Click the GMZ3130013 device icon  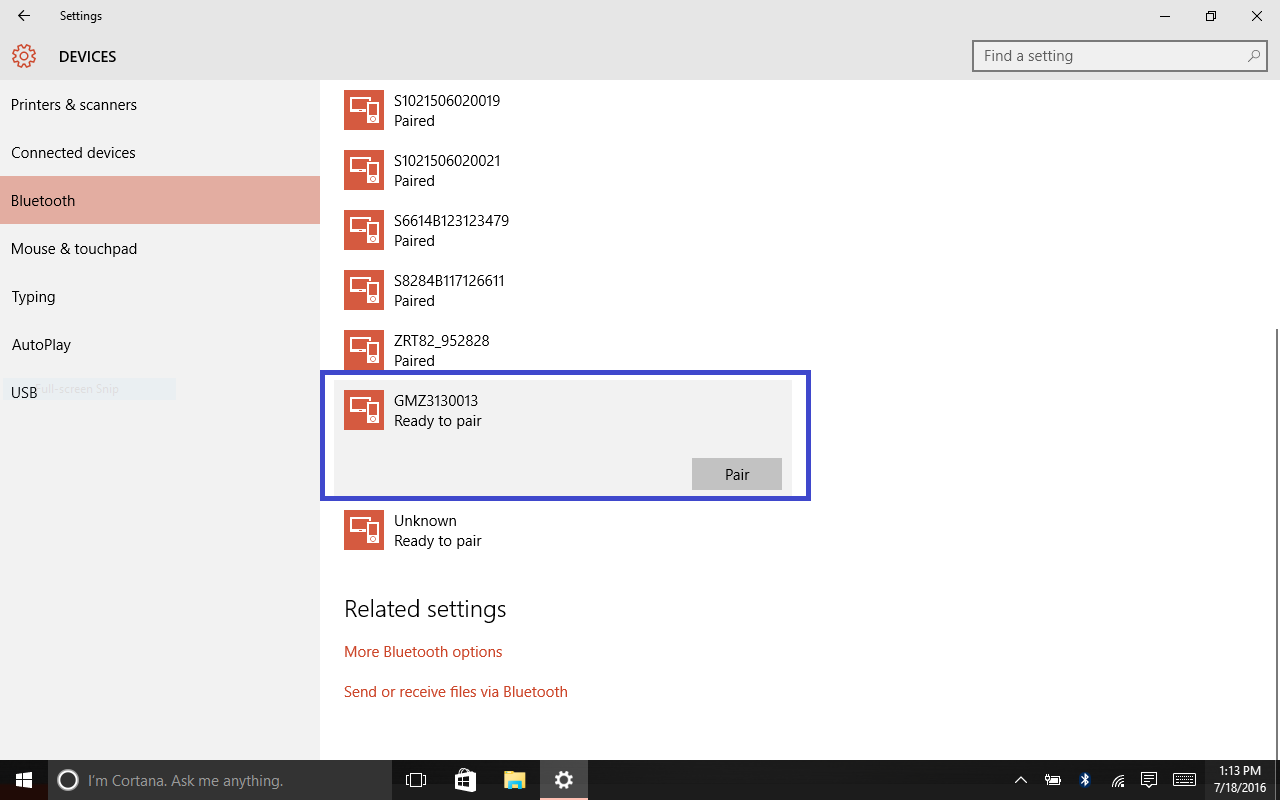point(364,410)
